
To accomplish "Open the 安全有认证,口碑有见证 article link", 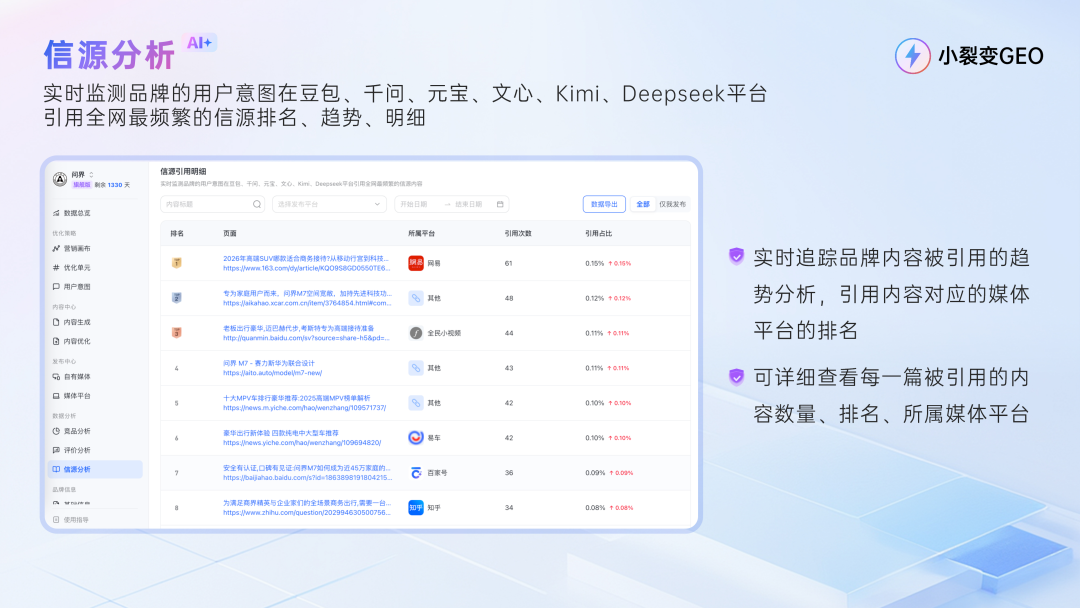I will (x=307, y=468).
